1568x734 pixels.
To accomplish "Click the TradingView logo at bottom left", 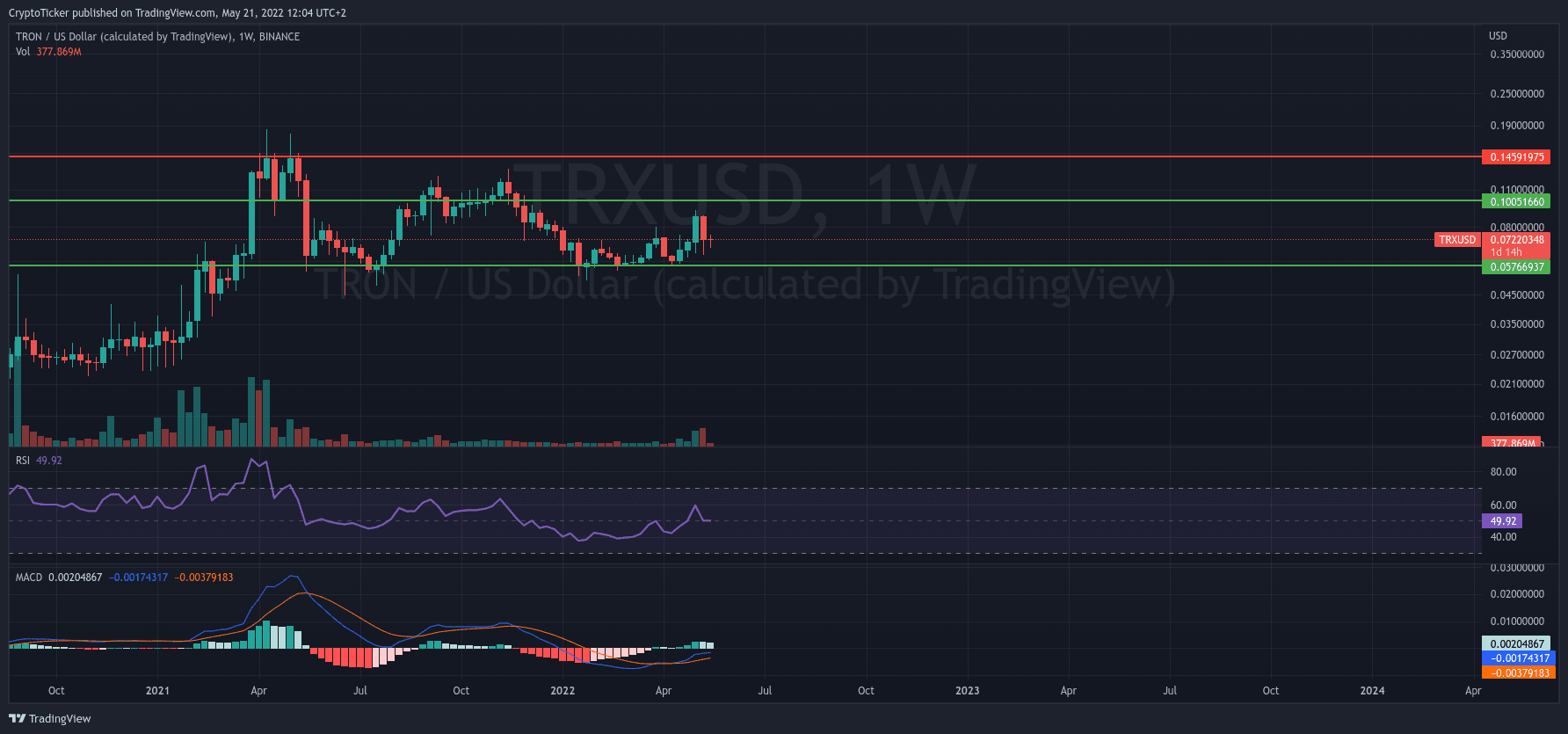I will (50, 718).
